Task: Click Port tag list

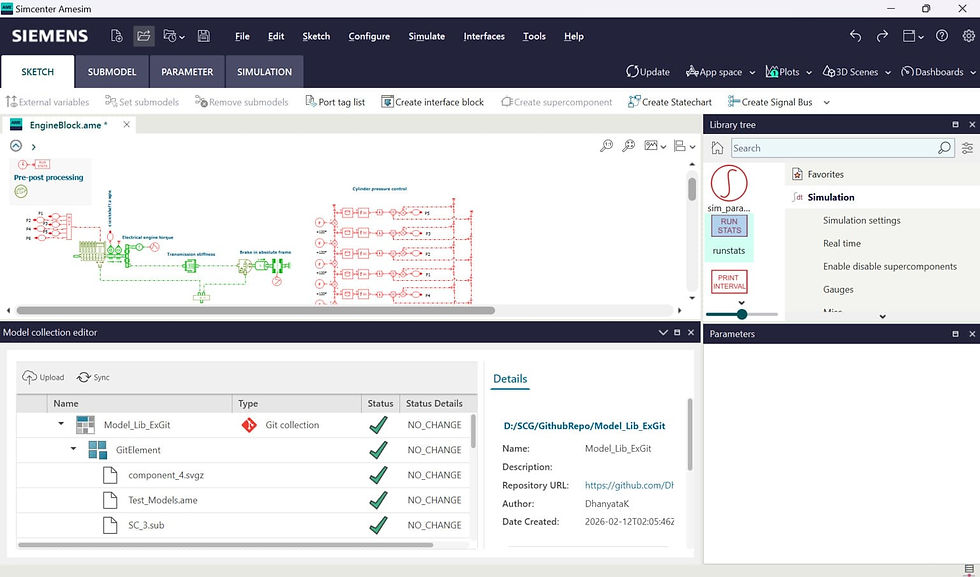Action: 335,102
